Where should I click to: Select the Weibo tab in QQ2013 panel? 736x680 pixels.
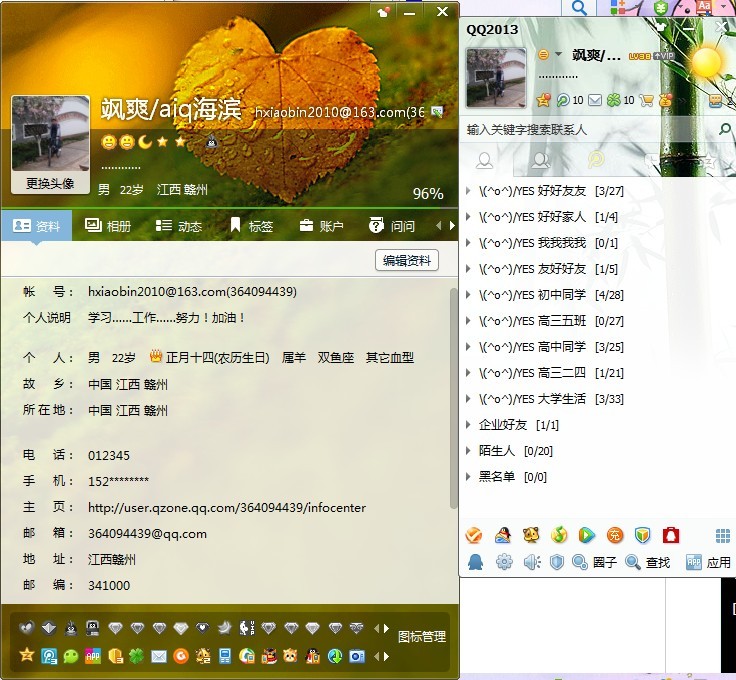[596, 160]
